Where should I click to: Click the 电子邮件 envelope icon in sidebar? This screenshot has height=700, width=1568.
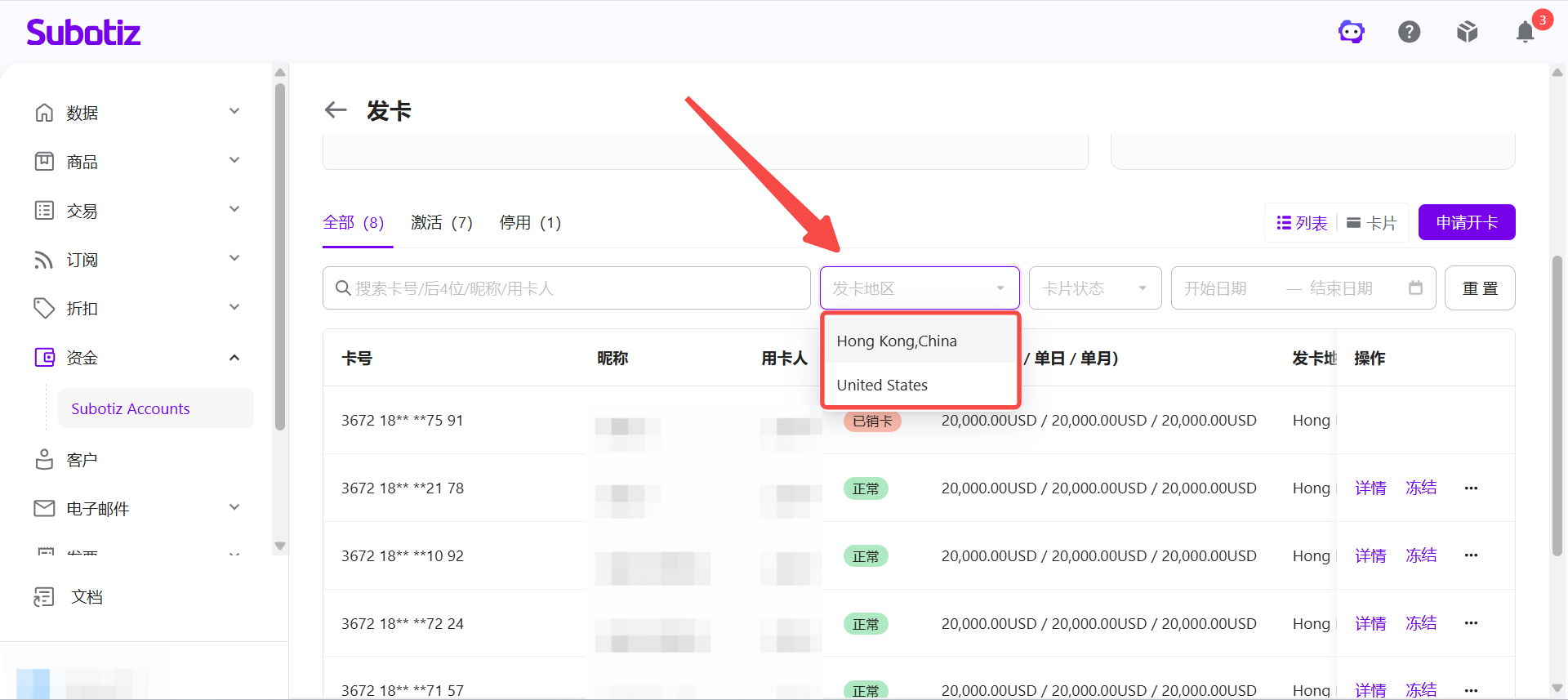coord(44,508)
